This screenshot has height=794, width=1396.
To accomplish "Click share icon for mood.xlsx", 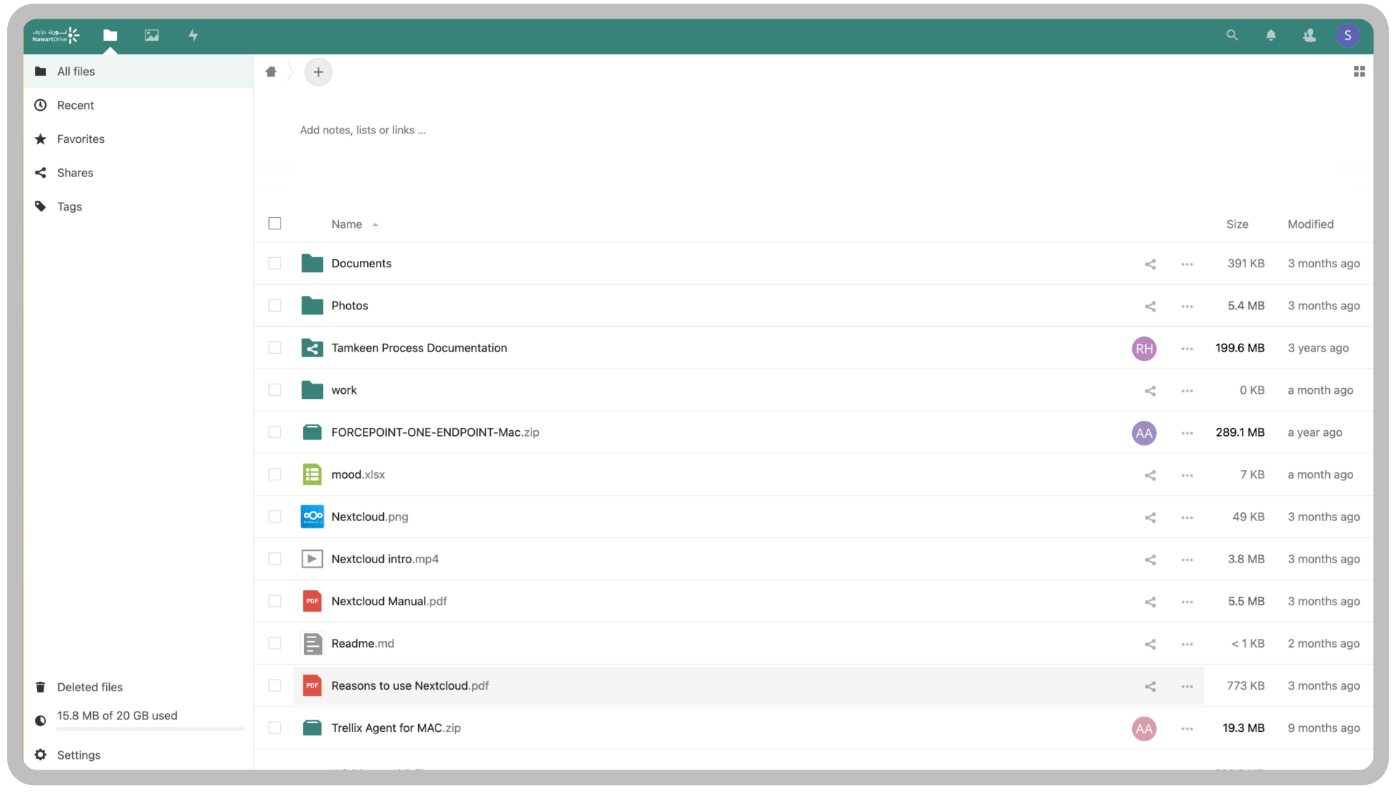I will pos(1150,475).
